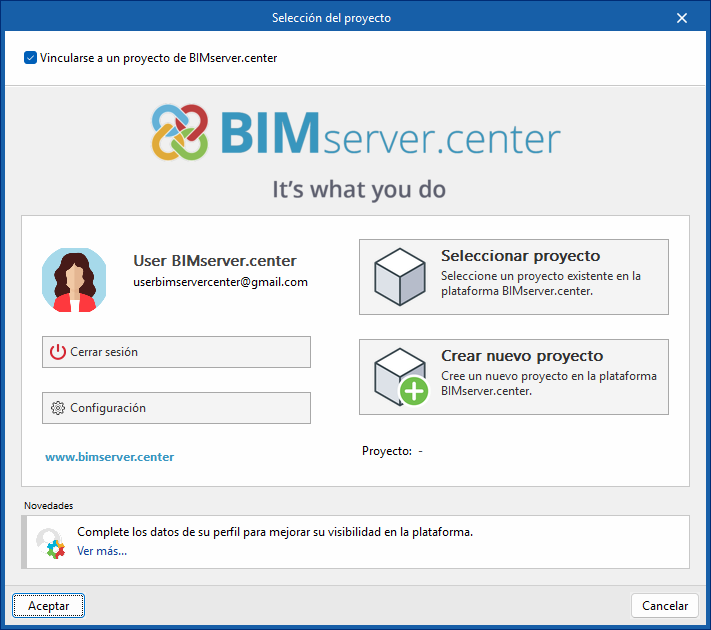
Task: Confirm with the Aceptar button
Action: pyautogui.click(x=49, y=606)
